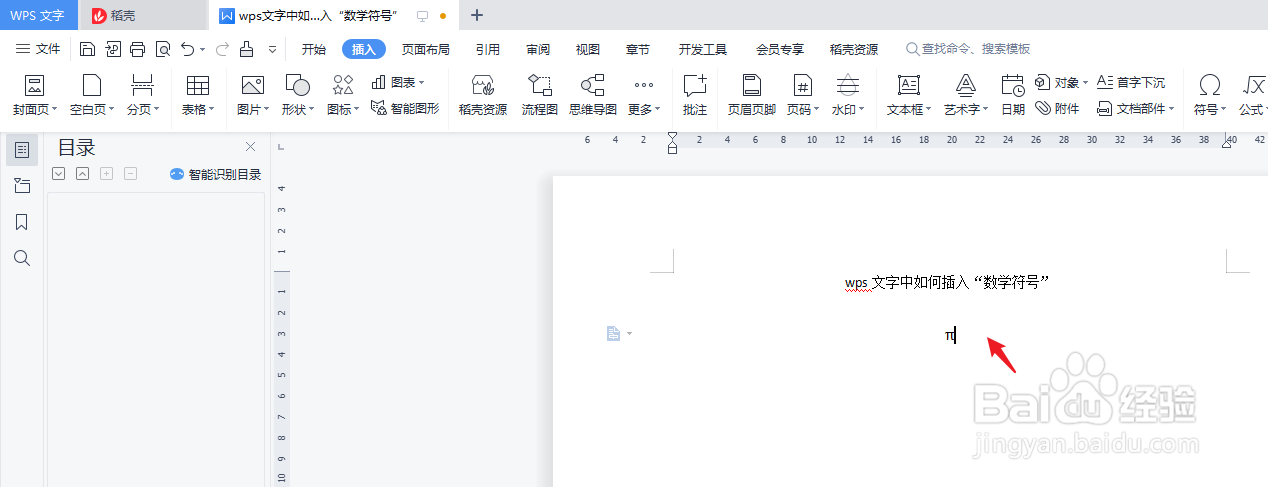1268x487 pixels.
Task: Click the page break (分页) icon
Action: point(142,85)
